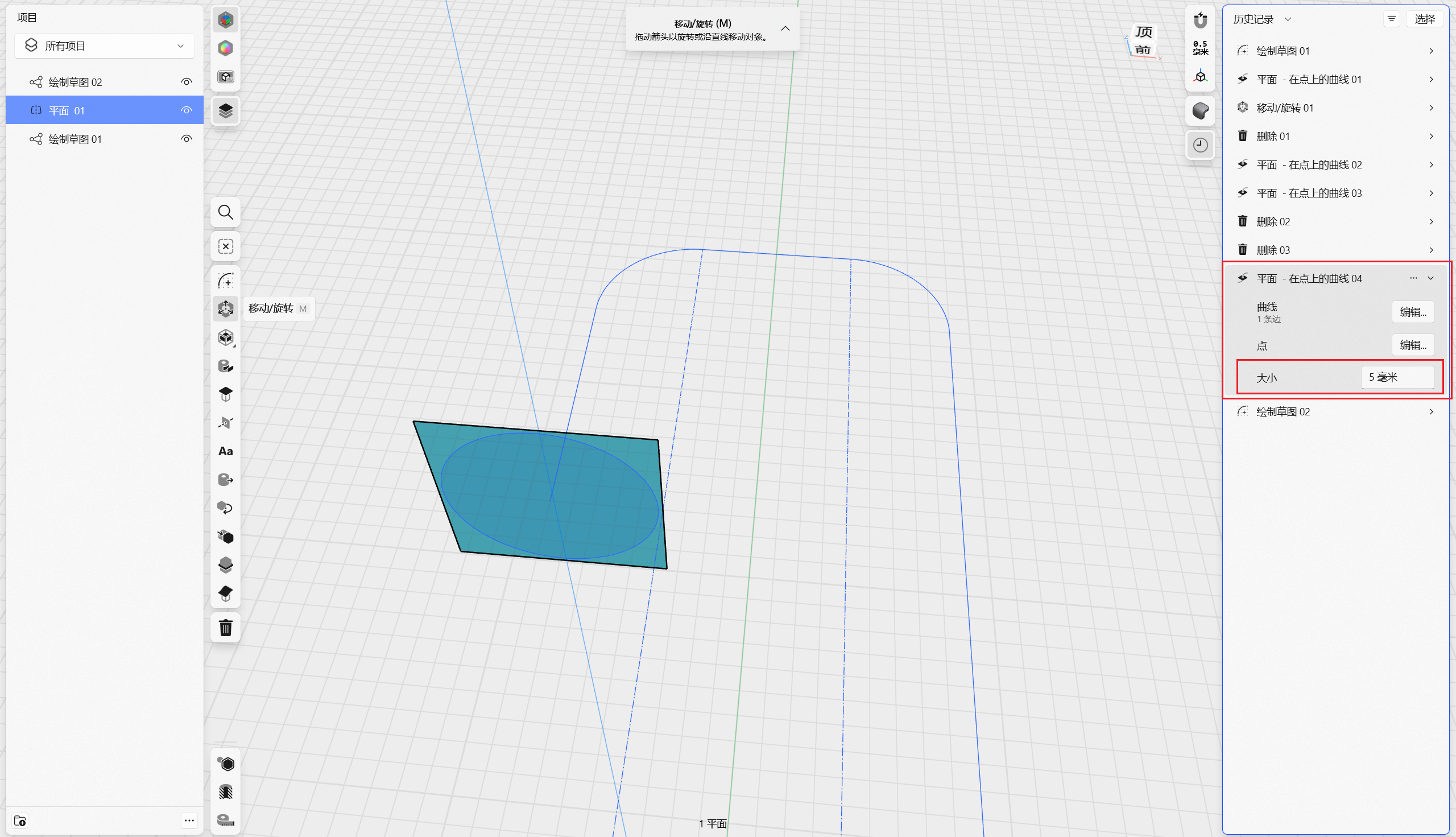Image resolution: width=1456 pixels, height=837 pixels.
Task: Click the deselect X box icon
Action: click(225, 246)
